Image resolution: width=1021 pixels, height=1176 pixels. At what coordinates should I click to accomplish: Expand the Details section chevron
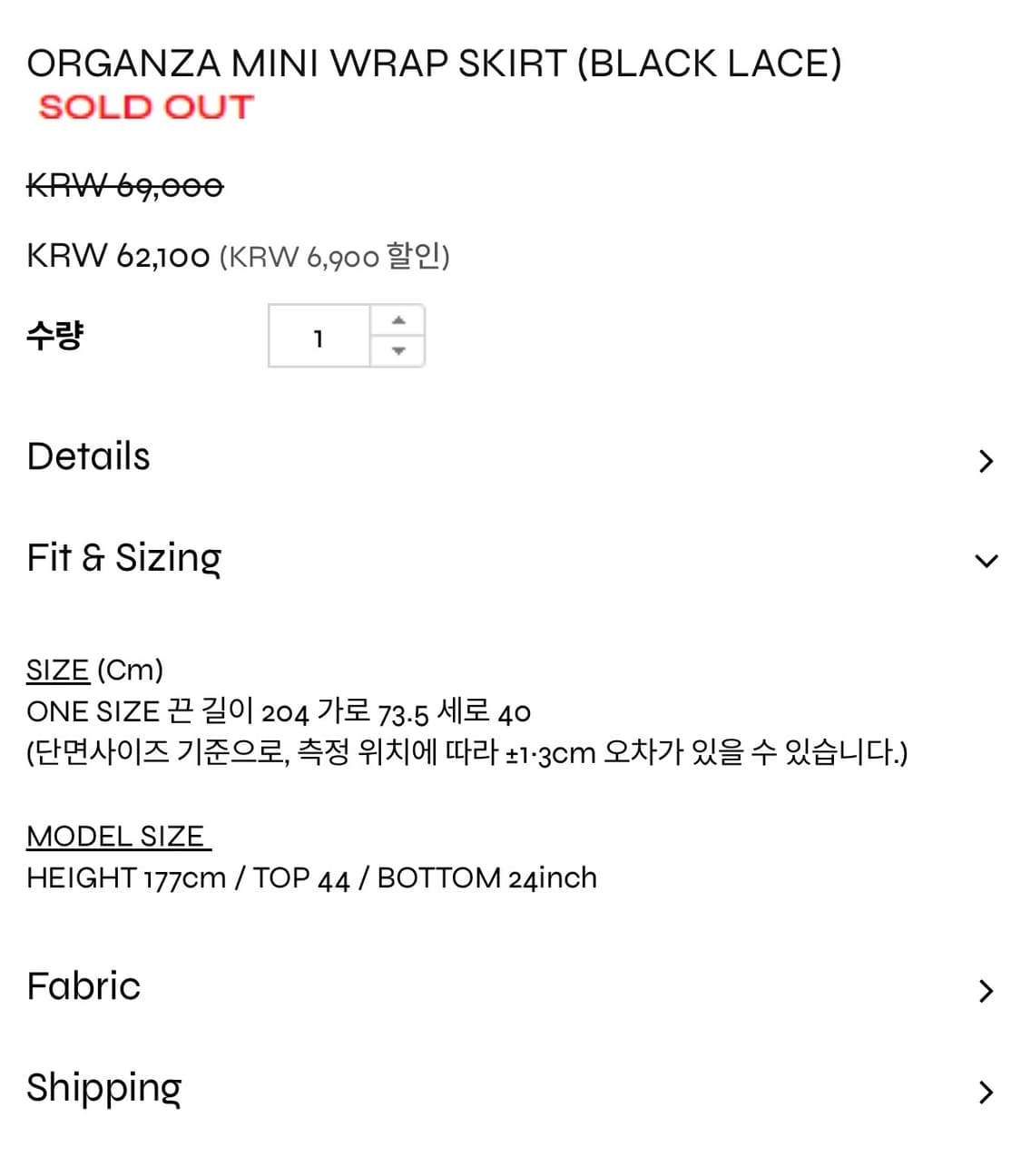coord(986,461)
